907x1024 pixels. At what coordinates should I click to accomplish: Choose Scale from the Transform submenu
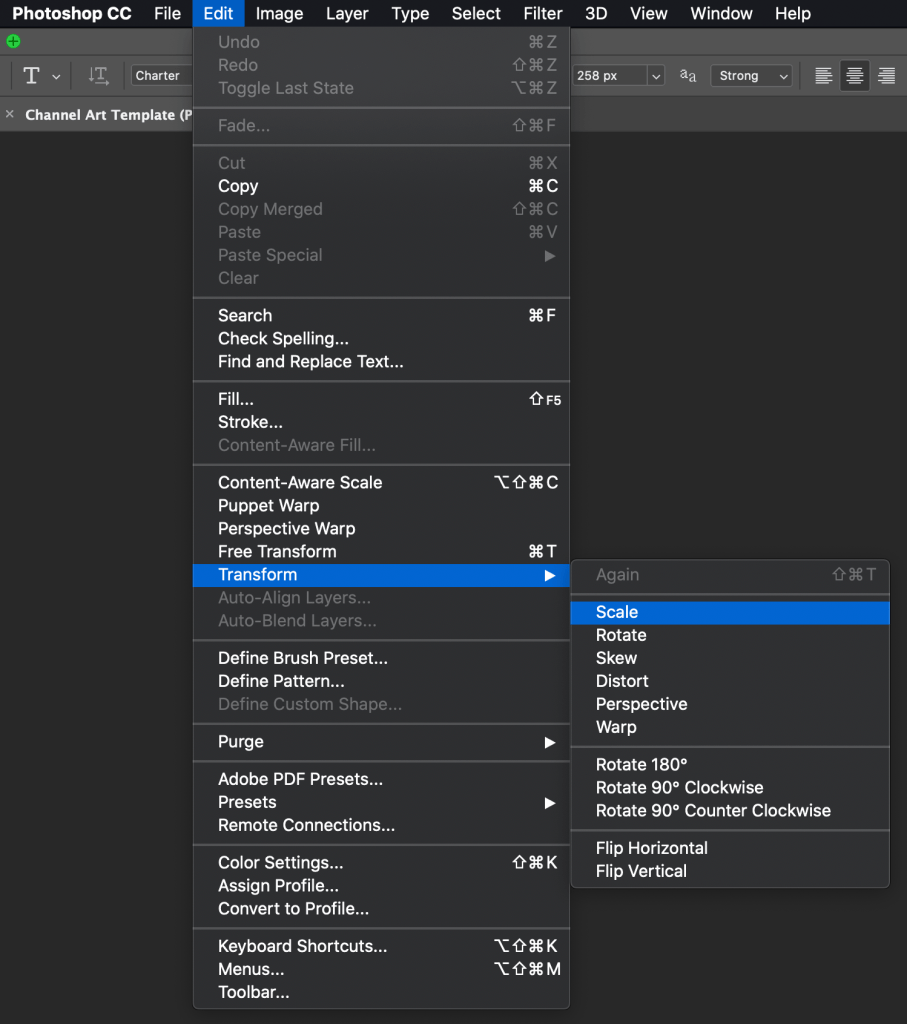pos(617,612)
